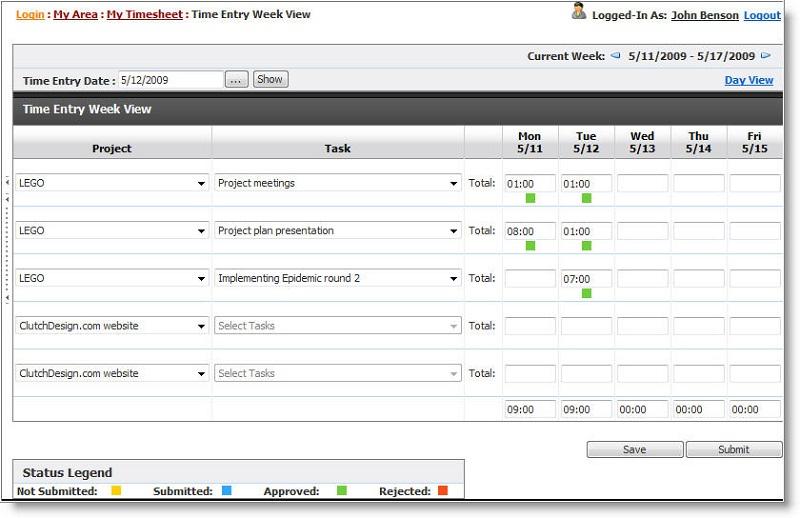
Task: Click the Thu 5/14 column header
Action: coord(698,142)
